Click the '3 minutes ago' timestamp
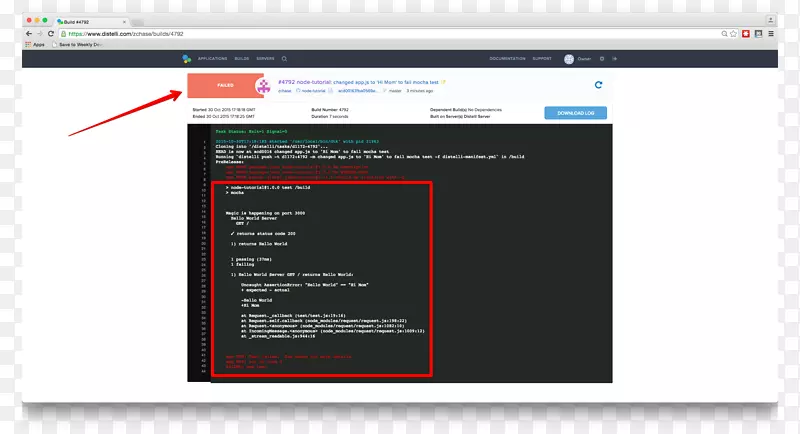The width and height of the screenshot is (800, 434). (419, 91)
